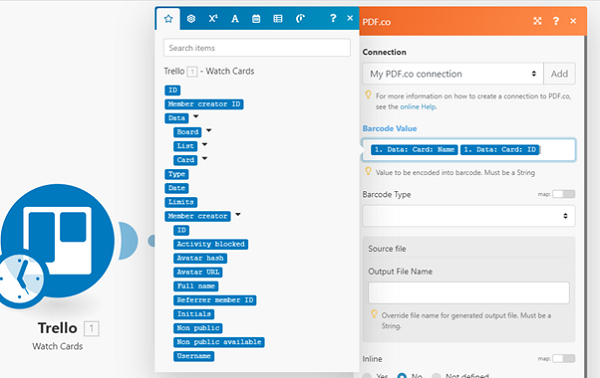Collapse the Data item arrow
This screenshot has width=600, height=378.
pos(196,116)
